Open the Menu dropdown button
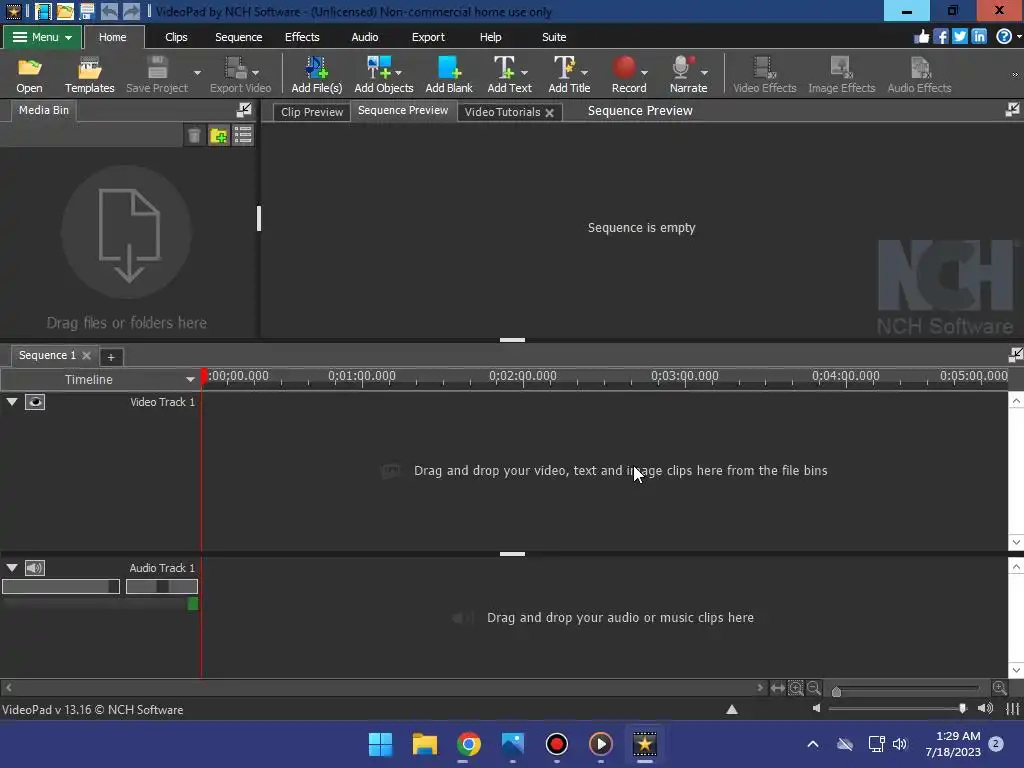1024x768 pixels. [x=42, y=37]
